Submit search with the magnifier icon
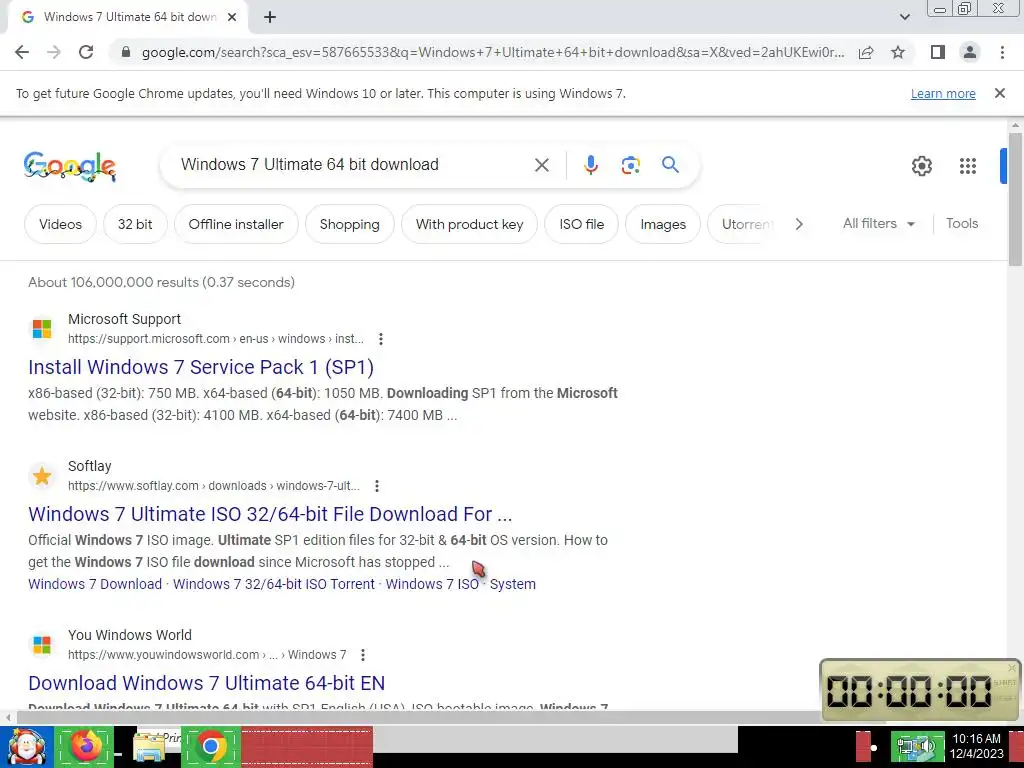This screenshot has width=1024, height=768. pos(670,165)
